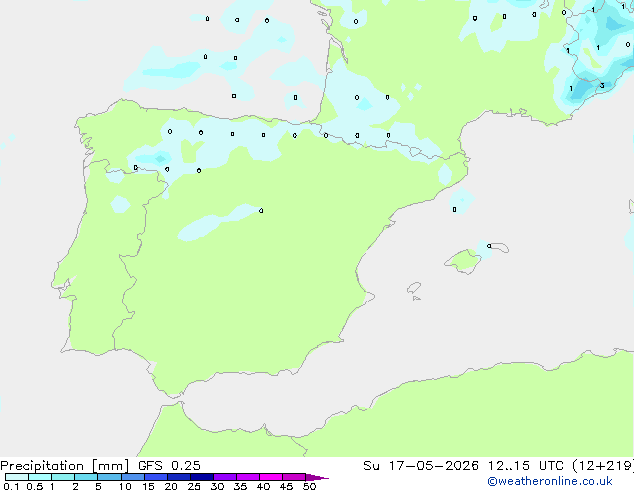Viewport: 634px width, 490px height.
Task: Click the '50' legend scale label
Action: tap(309, 486)
